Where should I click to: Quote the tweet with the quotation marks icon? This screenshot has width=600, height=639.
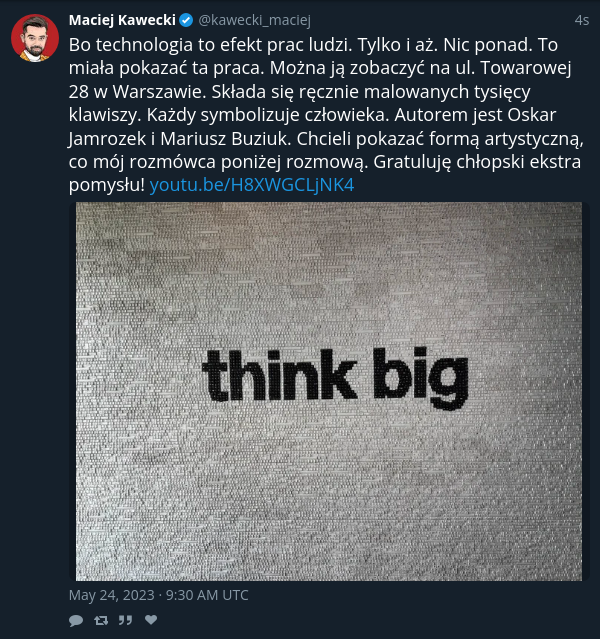click(x=125, y=620)
